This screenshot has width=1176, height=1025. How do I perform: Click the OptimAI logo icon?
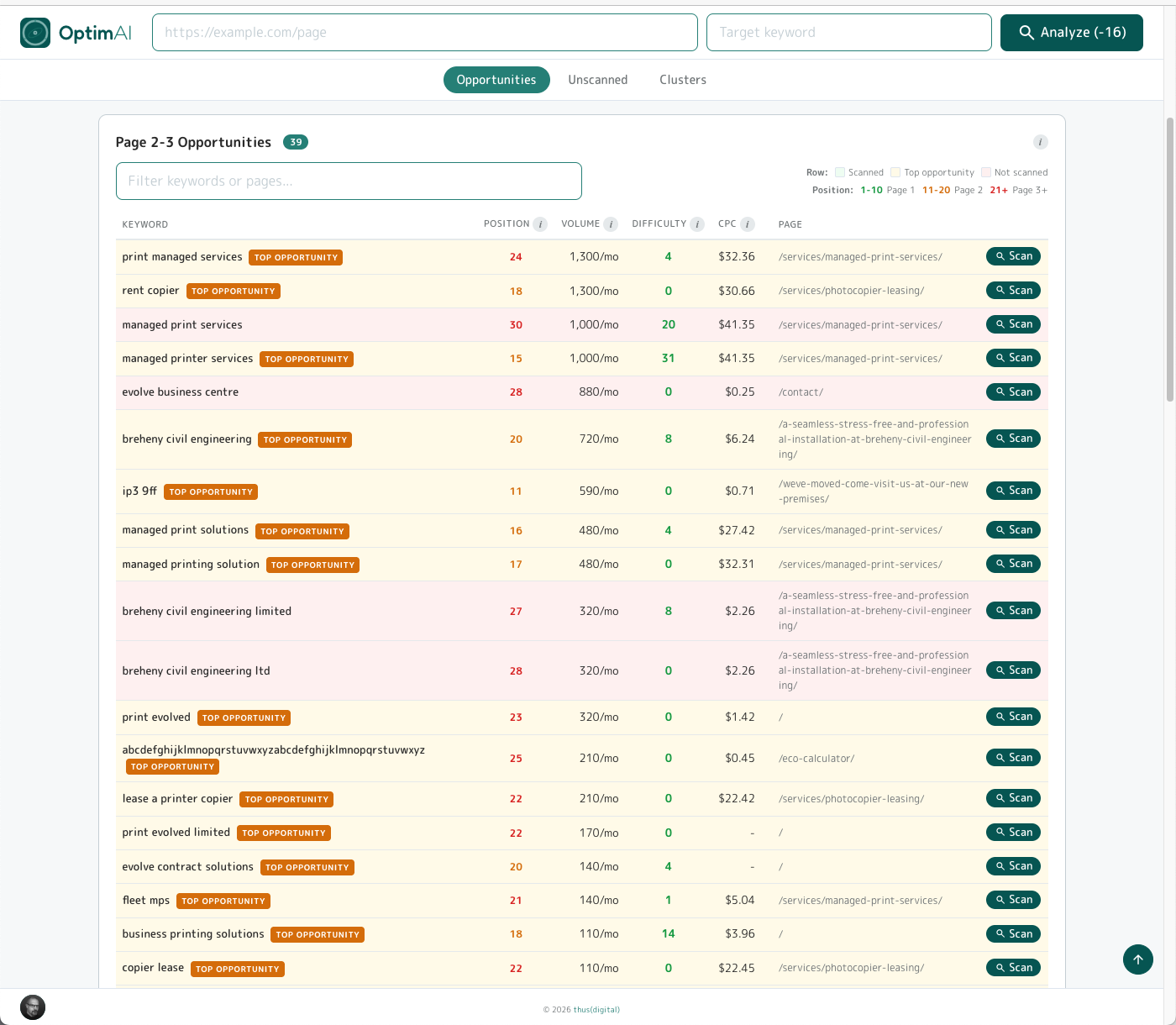[35, 33]
